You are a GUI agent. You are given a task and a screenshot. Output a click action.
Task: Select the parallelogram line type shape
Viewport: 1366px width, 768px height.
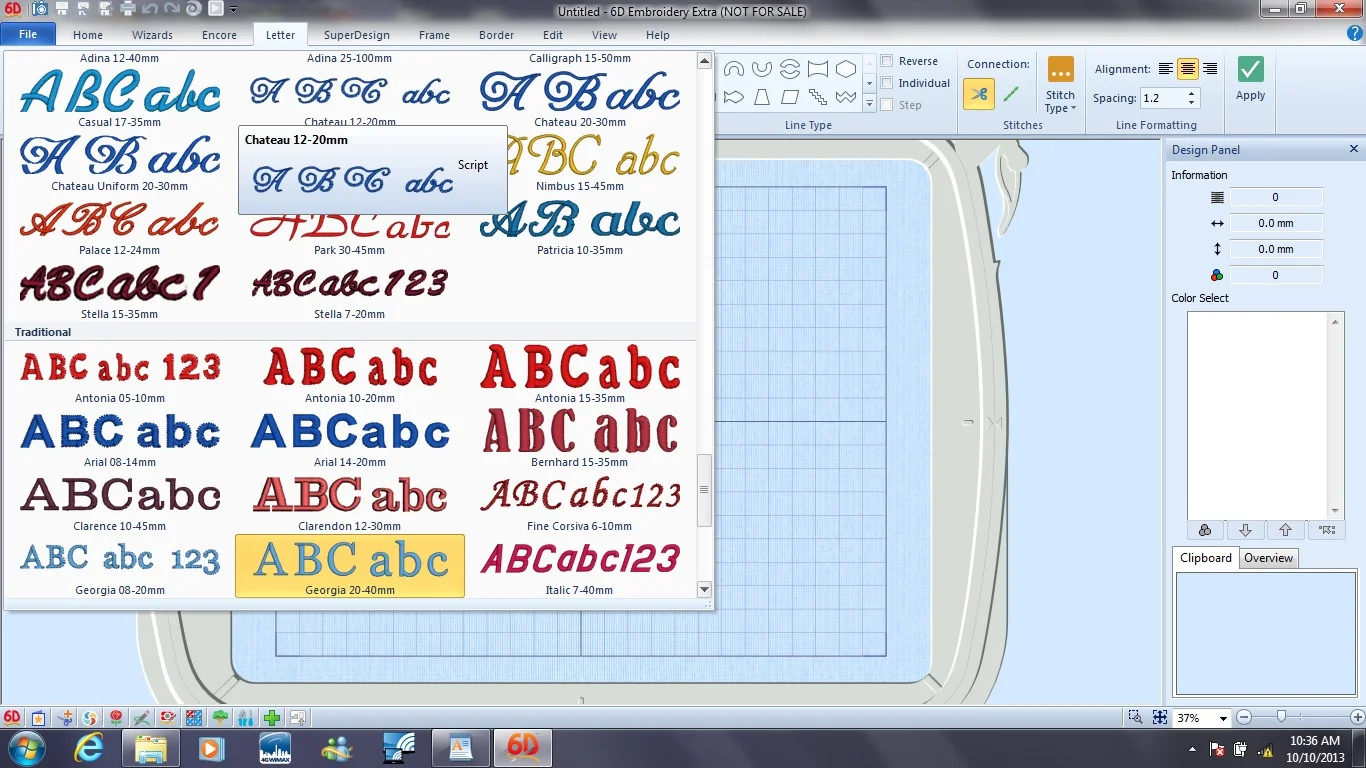click(x=790, y=97)
